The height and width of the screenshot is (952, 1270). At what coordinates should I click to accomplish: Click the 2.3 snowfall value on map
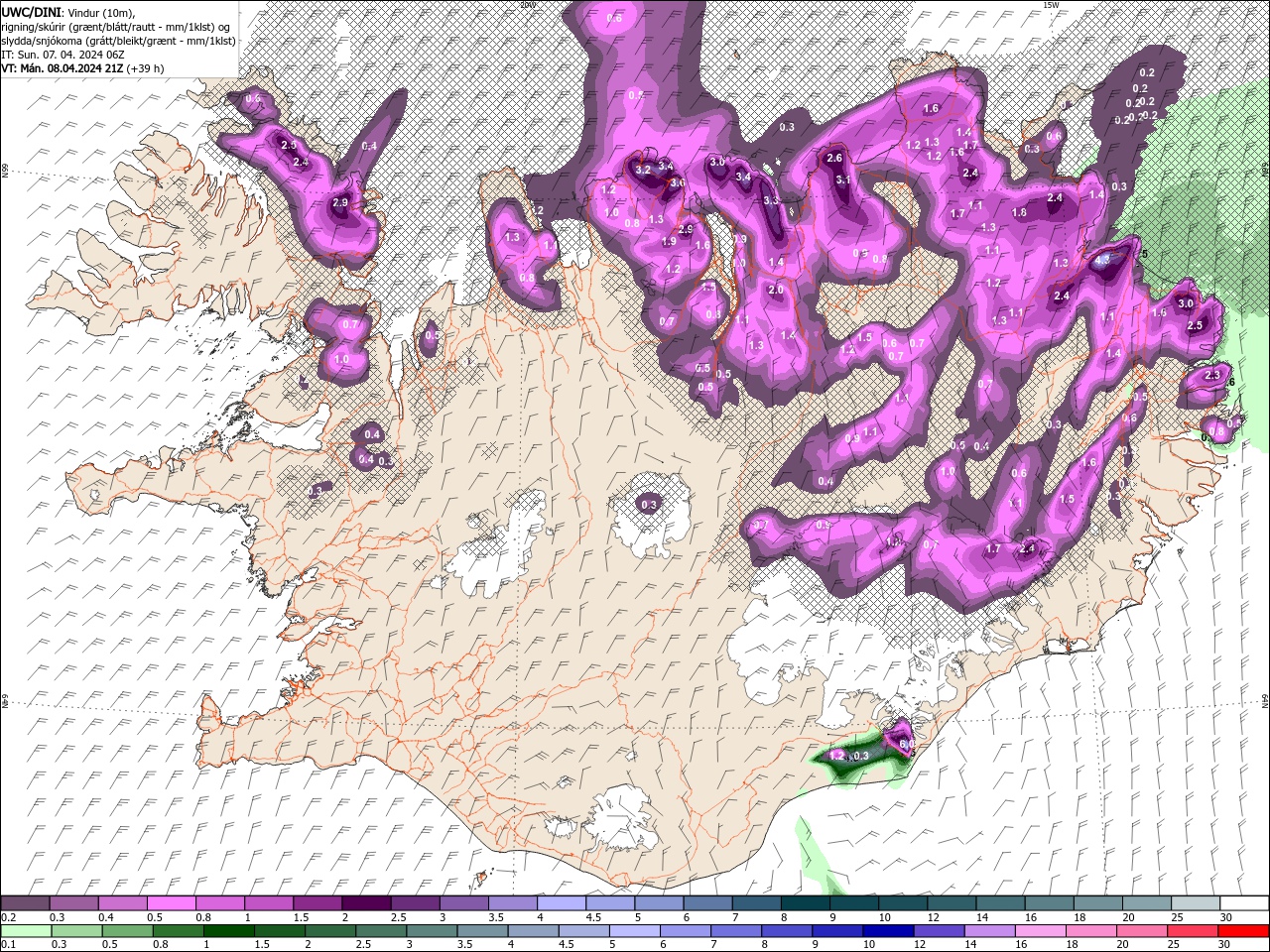click(1212, 375)
